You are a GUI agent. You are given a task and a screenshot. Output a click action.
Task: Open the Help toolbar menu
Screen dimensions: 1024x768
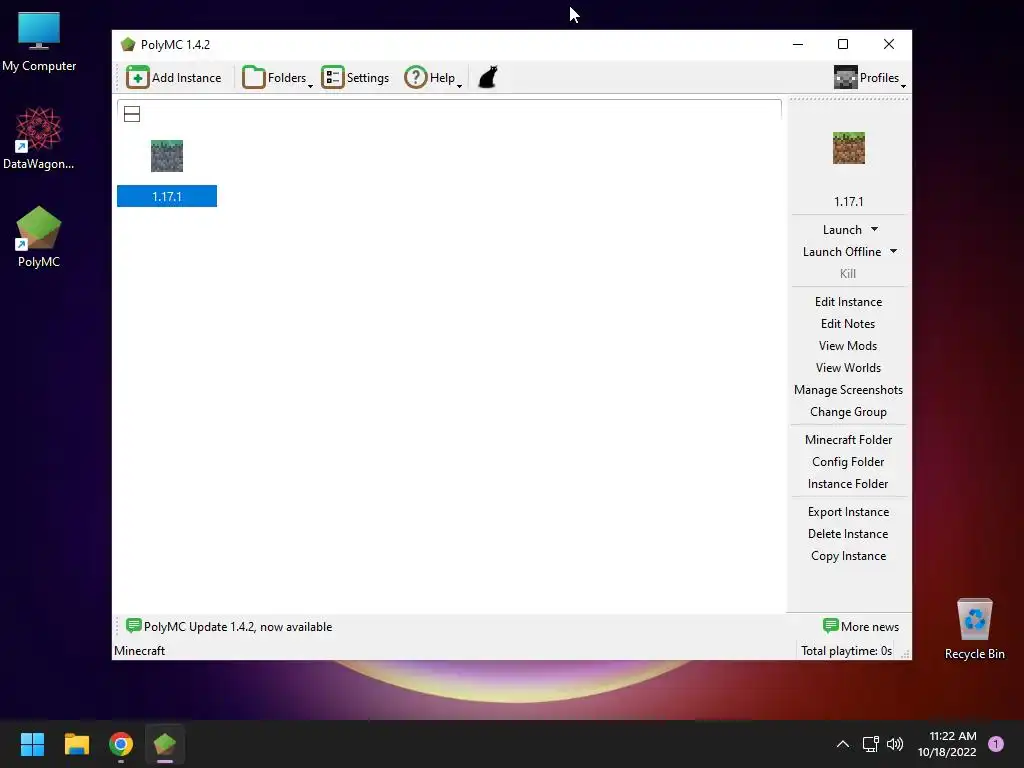433,78
